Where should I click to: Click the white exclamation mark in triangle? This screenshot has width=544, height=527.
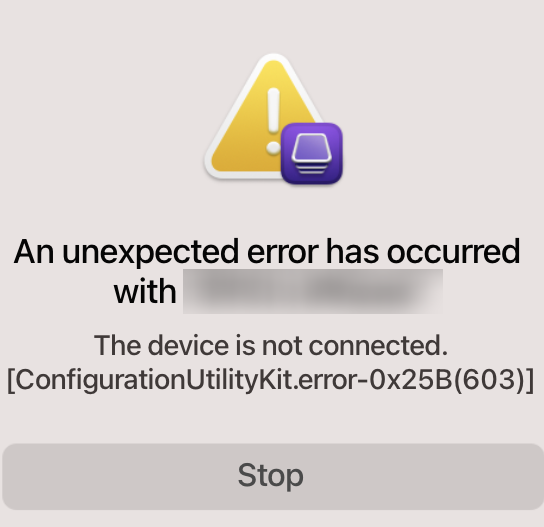pos(273,121)
